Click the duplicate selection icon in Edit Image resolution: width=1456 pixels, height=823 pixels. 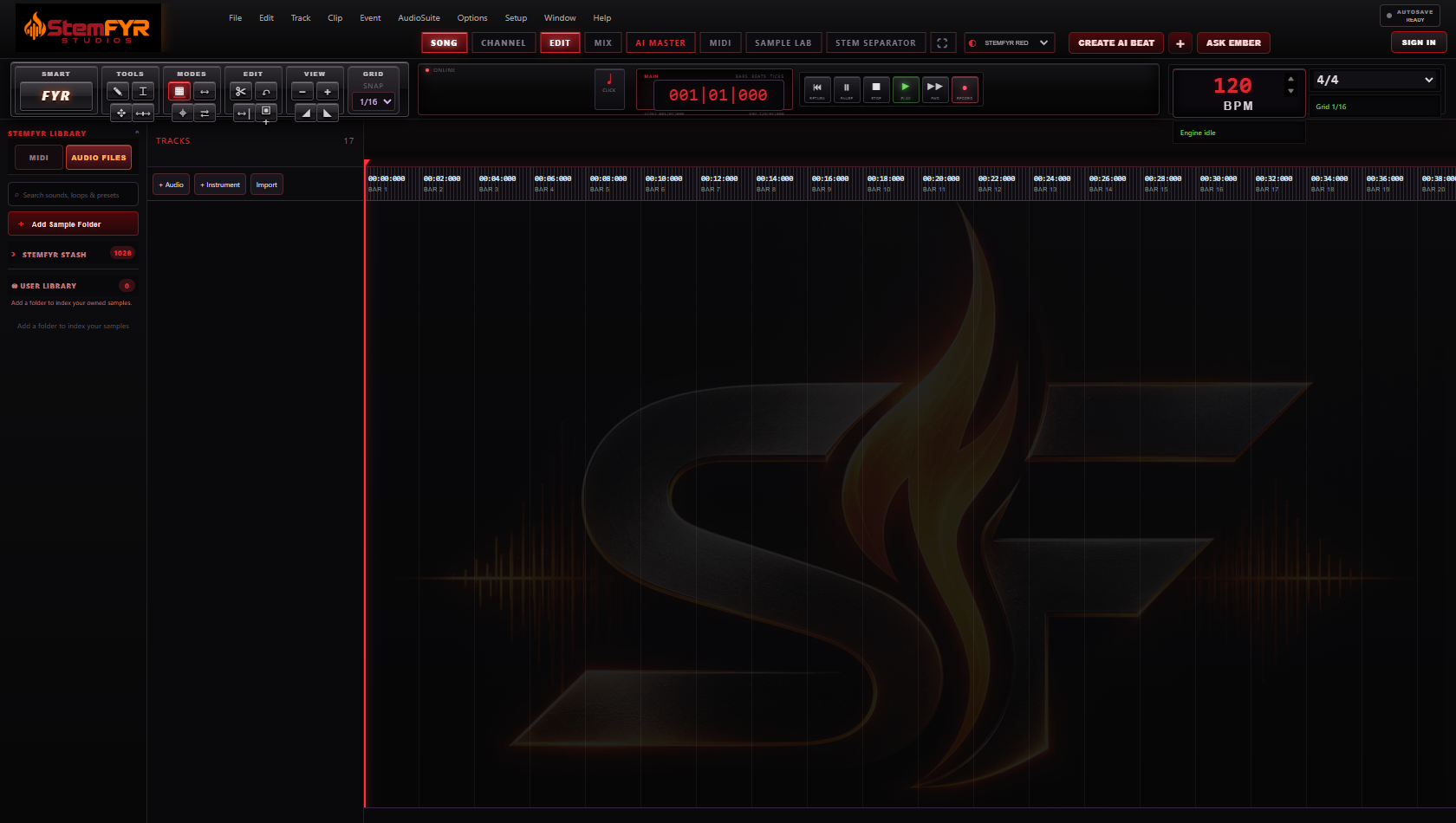(266, 112)
